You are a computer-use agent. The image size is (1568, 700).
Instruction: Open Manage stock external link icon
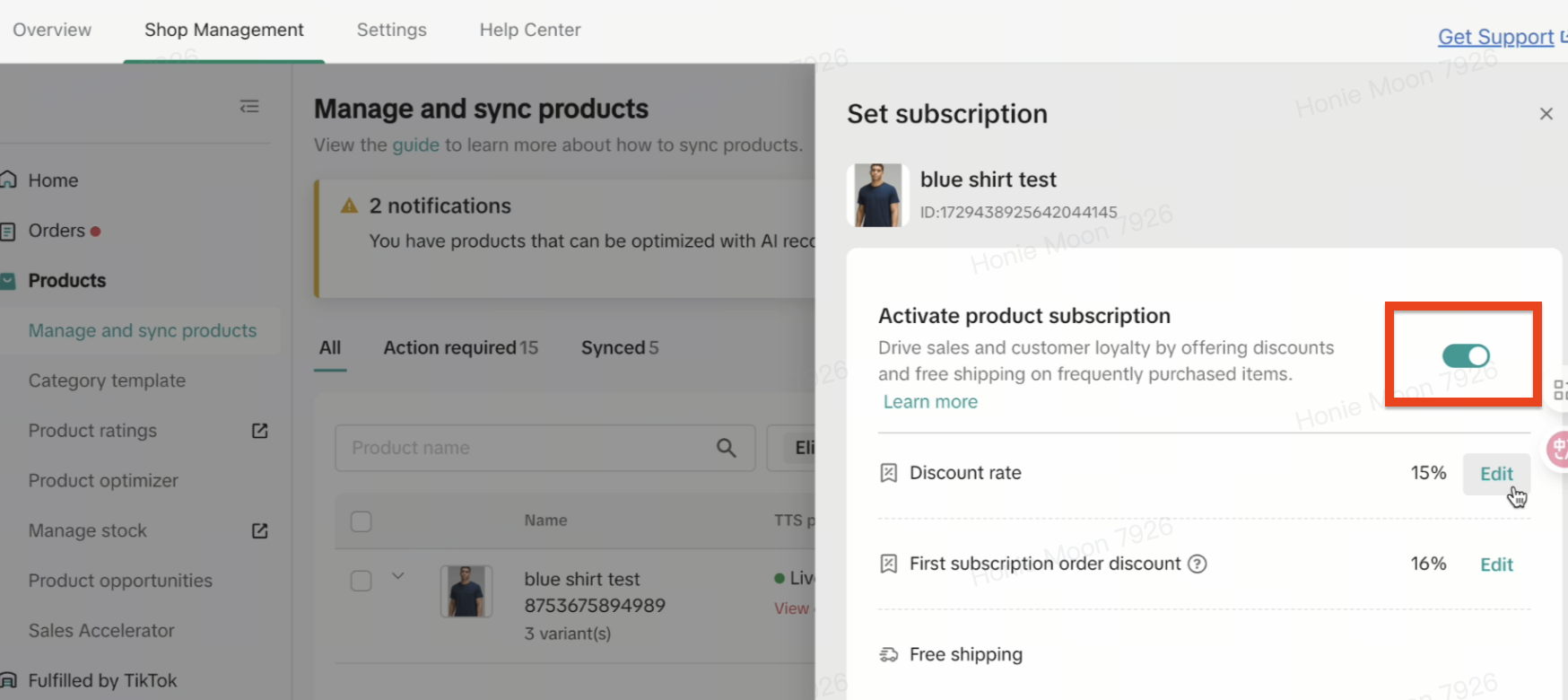(259, 531)
